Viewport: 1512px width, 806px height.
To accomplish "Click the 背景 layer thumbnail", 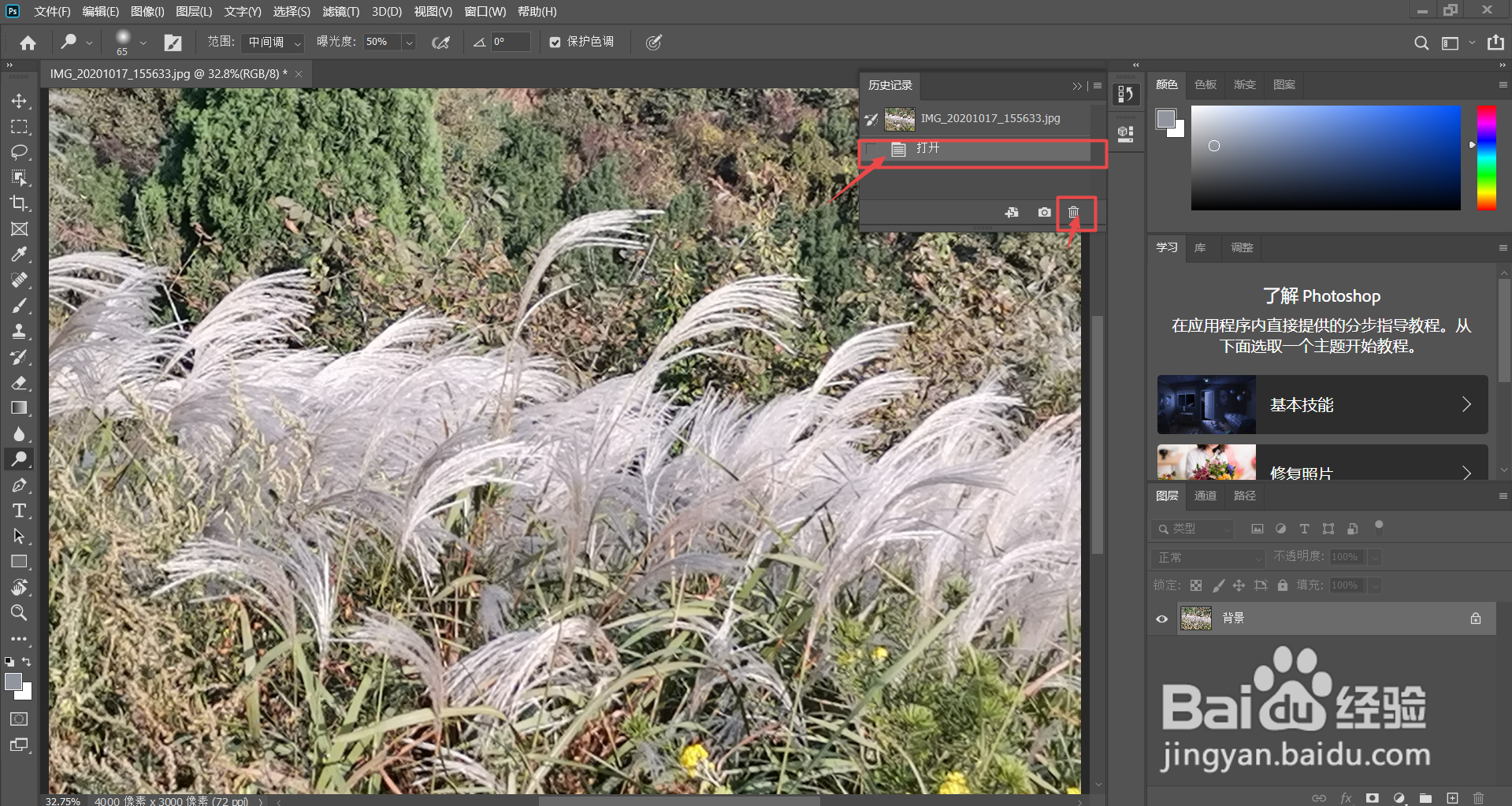I will tap(1196, 618).
